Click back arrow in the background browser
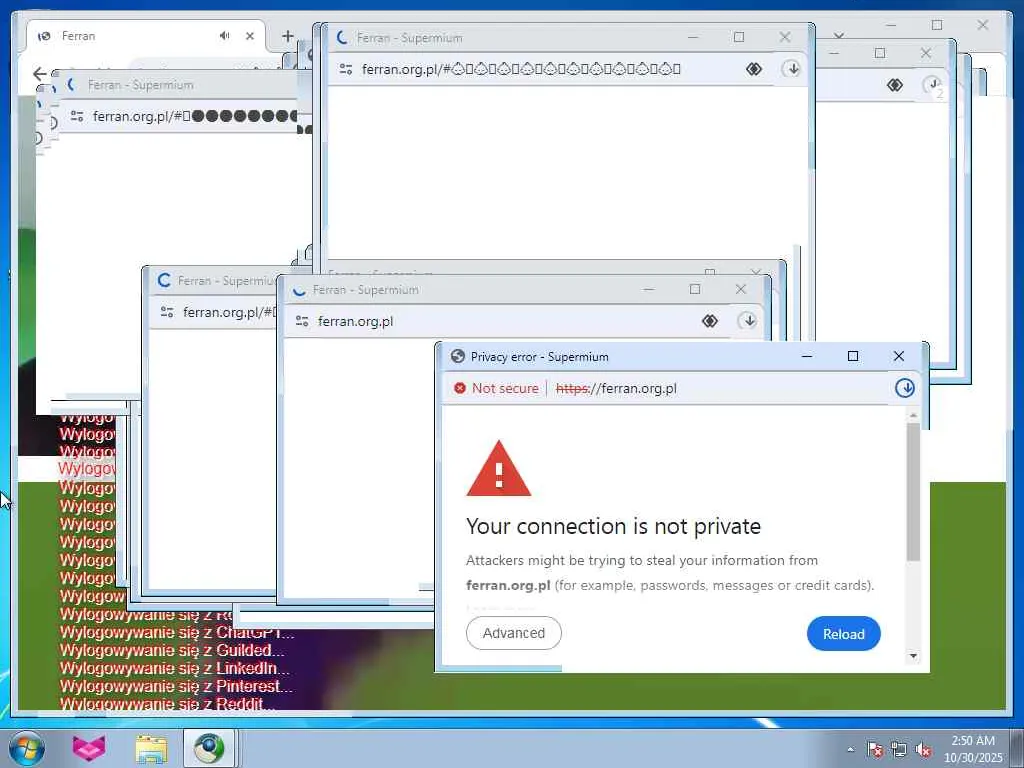1024x768 pixels. click(x=40, y=73)
